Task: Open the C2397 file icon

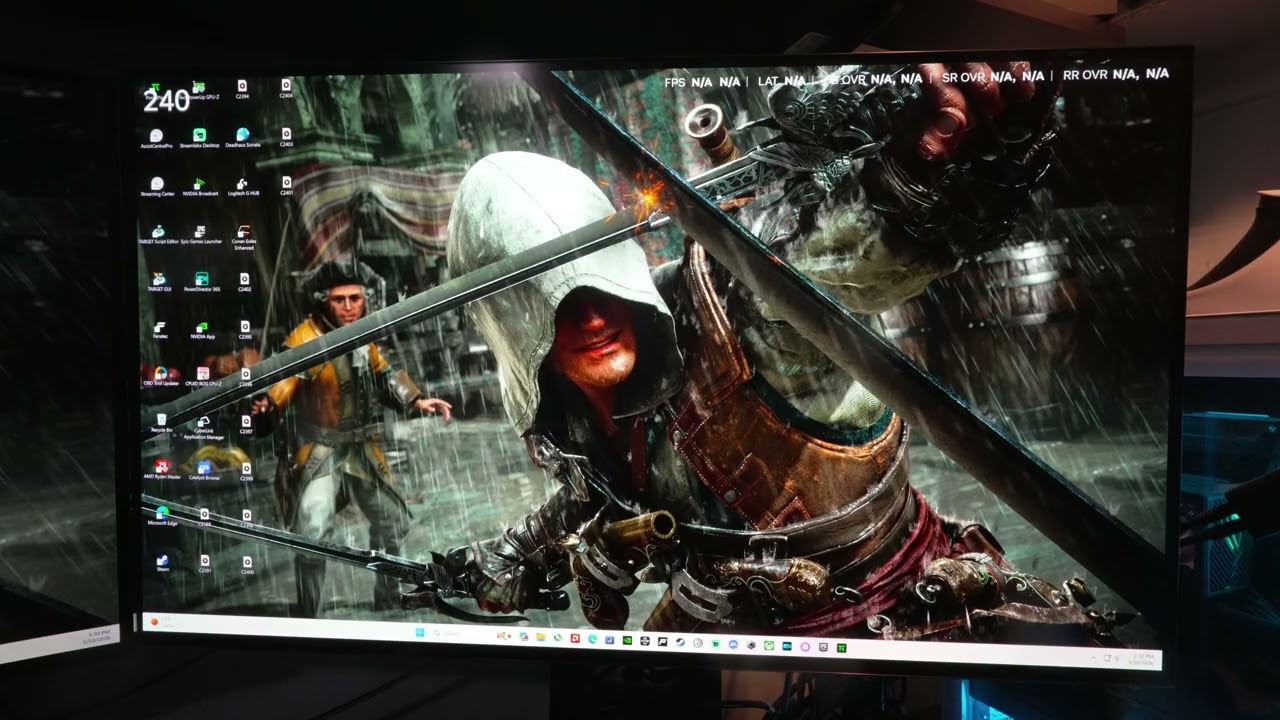Action: [x=246, y=424]
